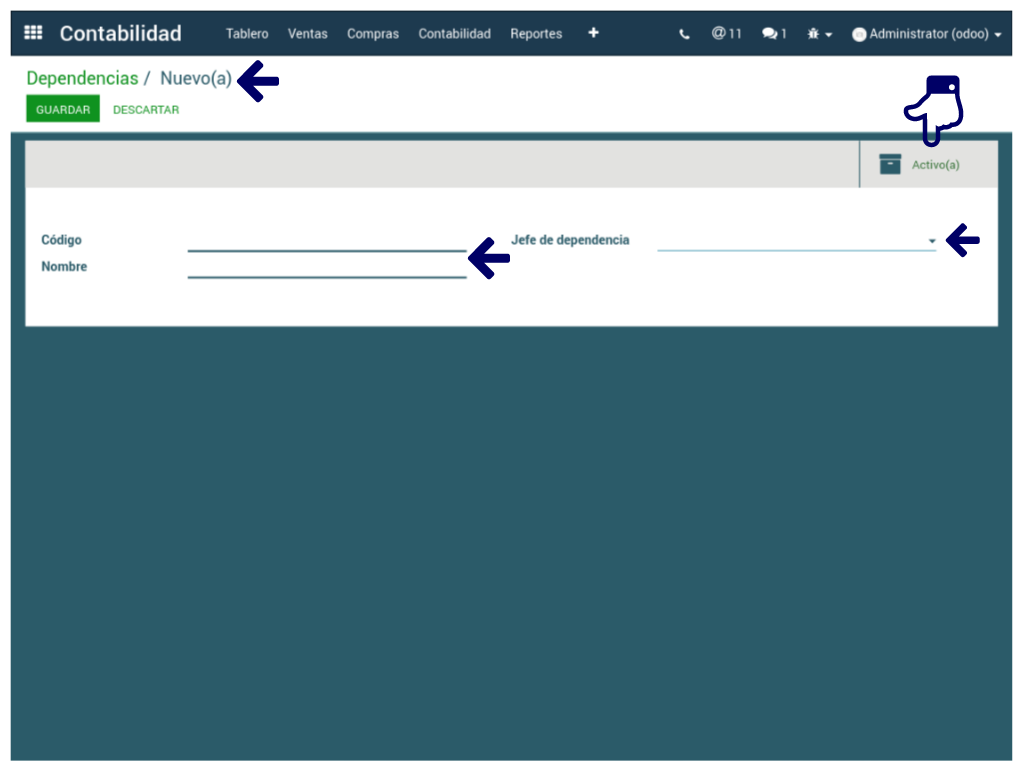Image resolution: width=1023 pixels, height=767 pixels.
Task: Click the plus icon in the navbar
Action: click(593, 33)
